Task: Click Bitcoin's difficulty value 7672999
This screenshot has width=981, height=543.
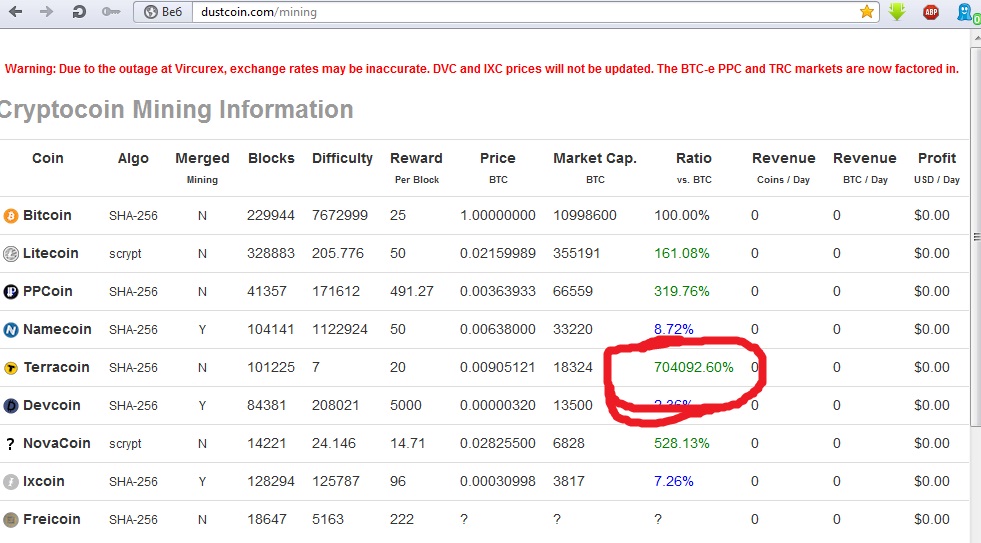Action: pos(340,215)
